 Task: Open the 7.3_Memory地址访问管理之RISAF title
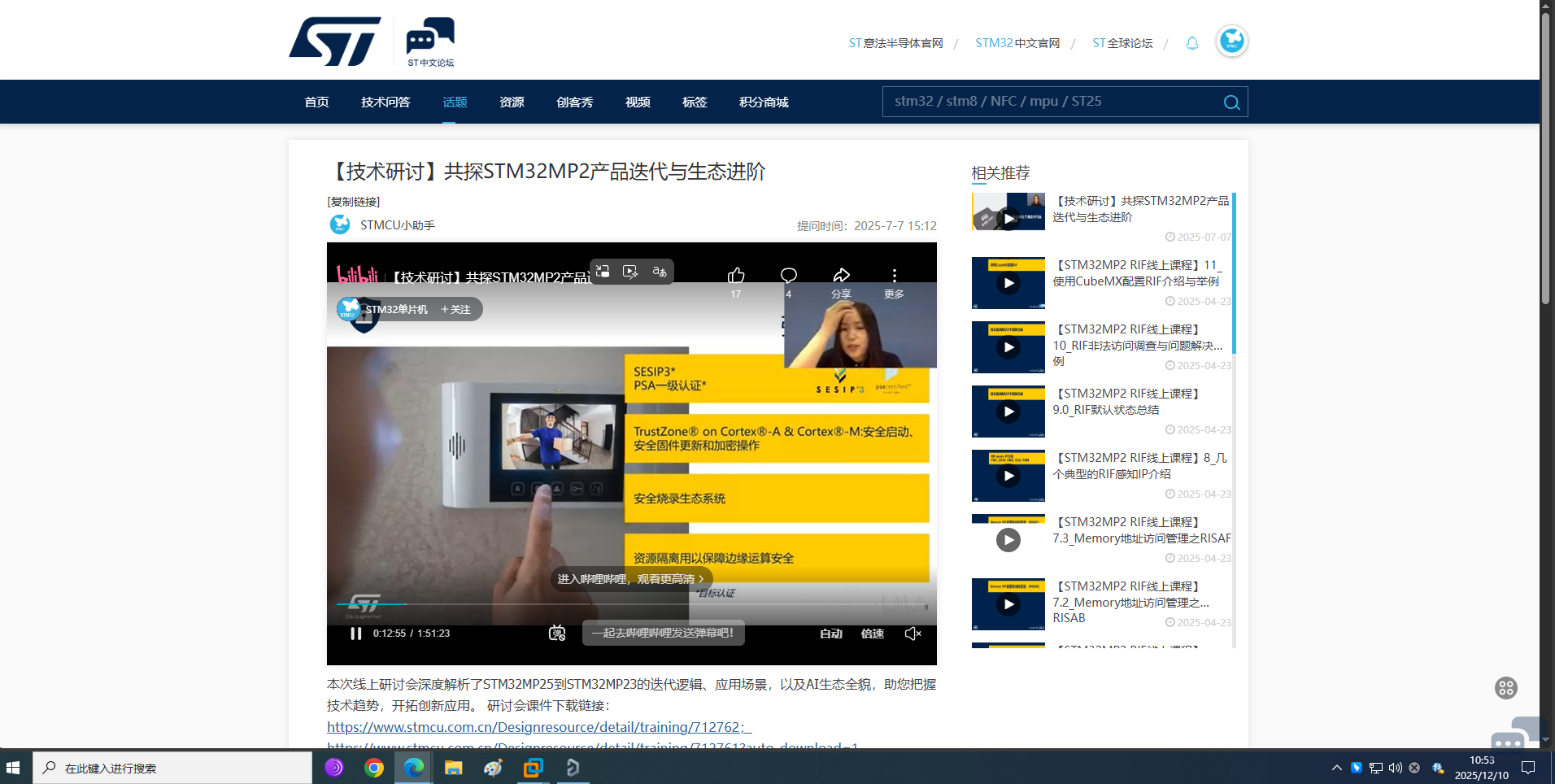[1142, 530]
